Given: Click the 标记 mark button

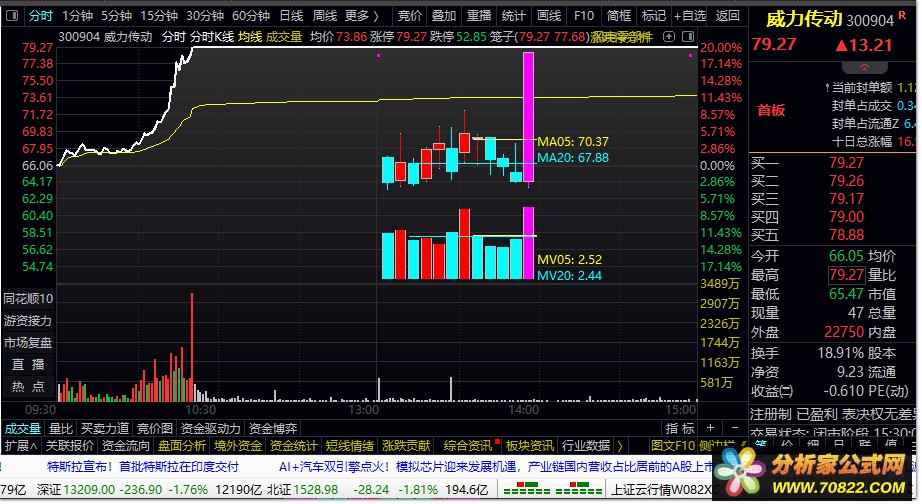Looking at the screenshot, I should pos(653,16).
